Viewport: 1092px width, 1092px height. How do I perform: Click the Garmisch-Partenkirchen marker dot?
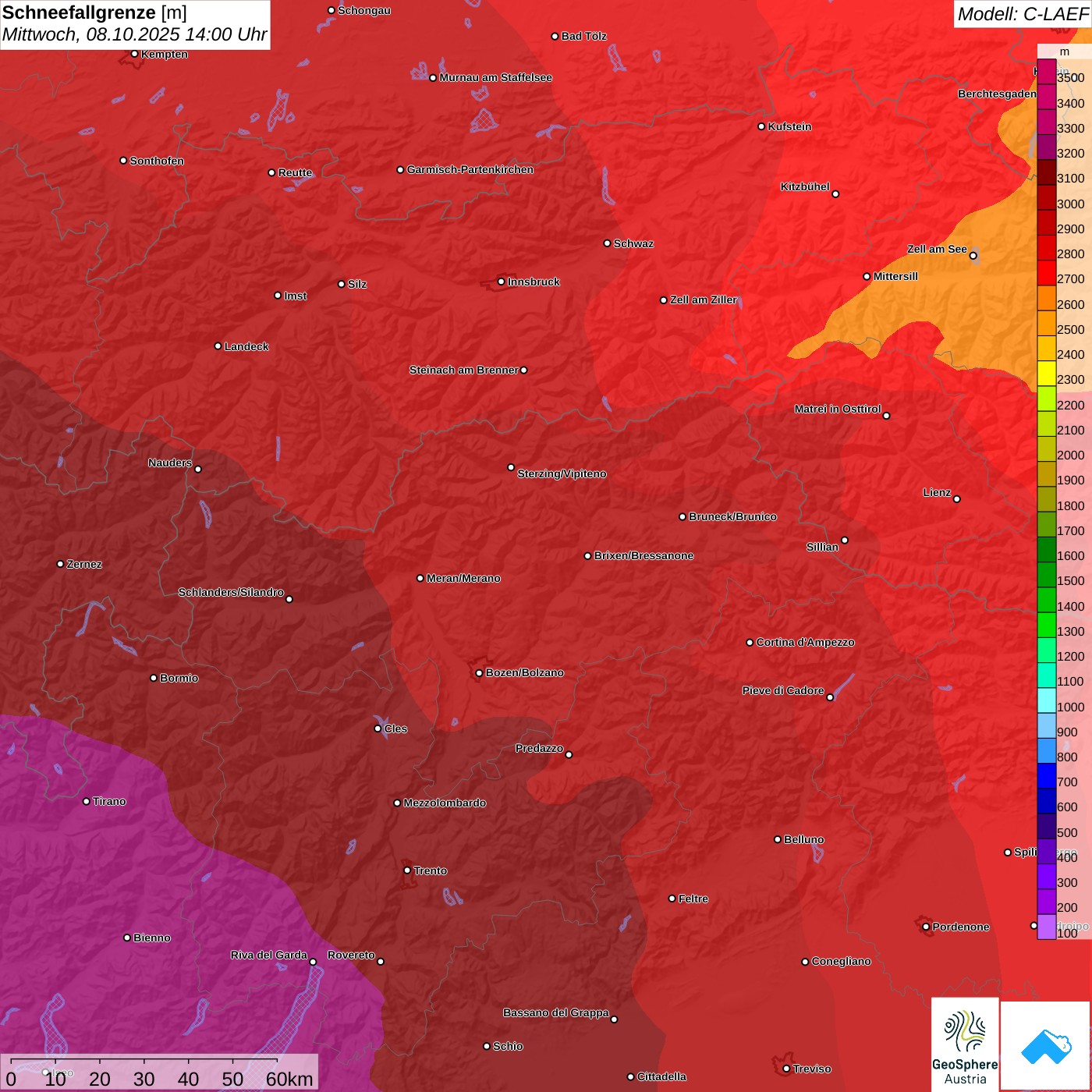click(401, 169)
